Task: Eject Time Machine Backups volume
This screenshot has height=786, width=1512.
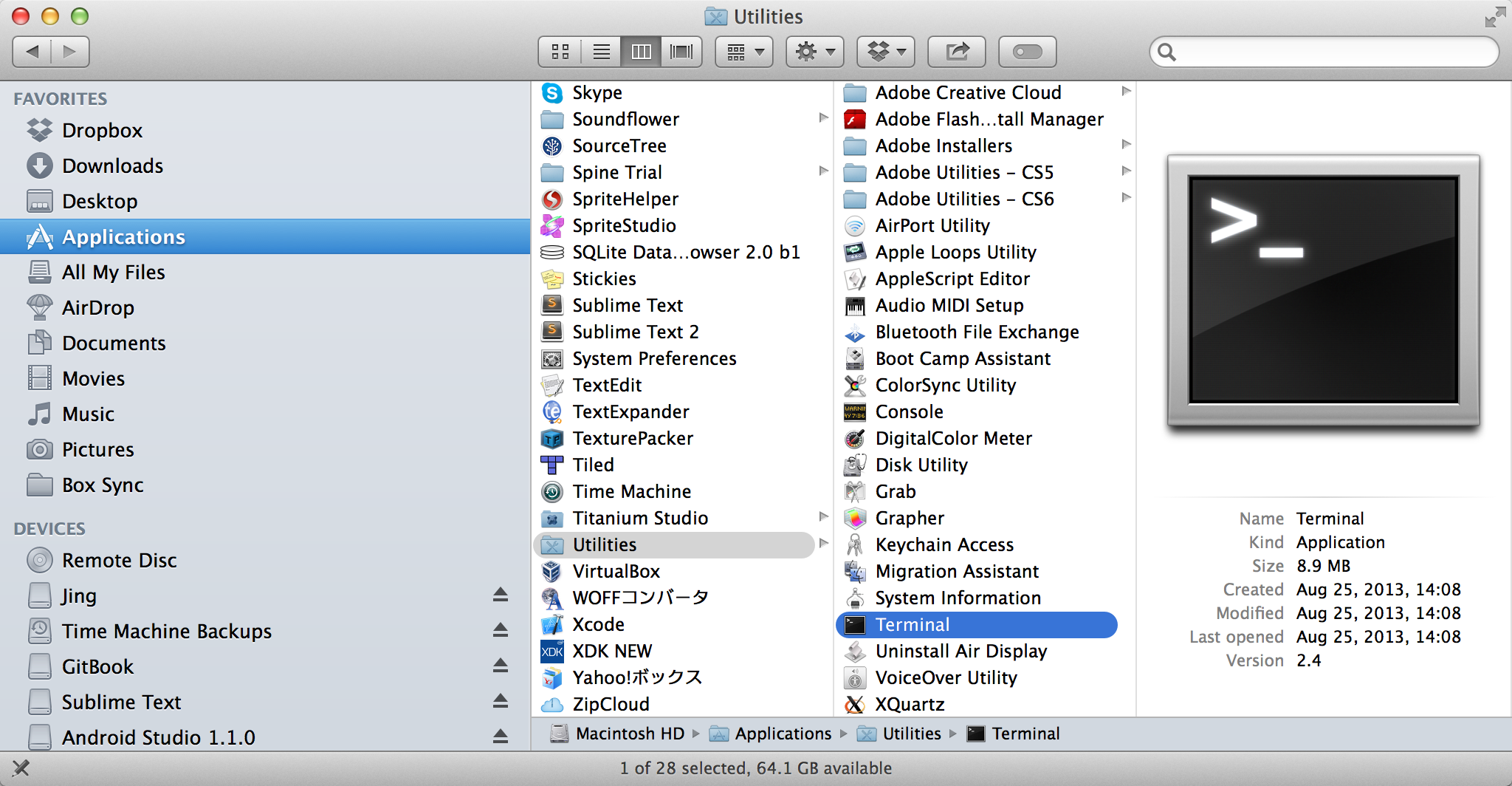Action: 501,630
